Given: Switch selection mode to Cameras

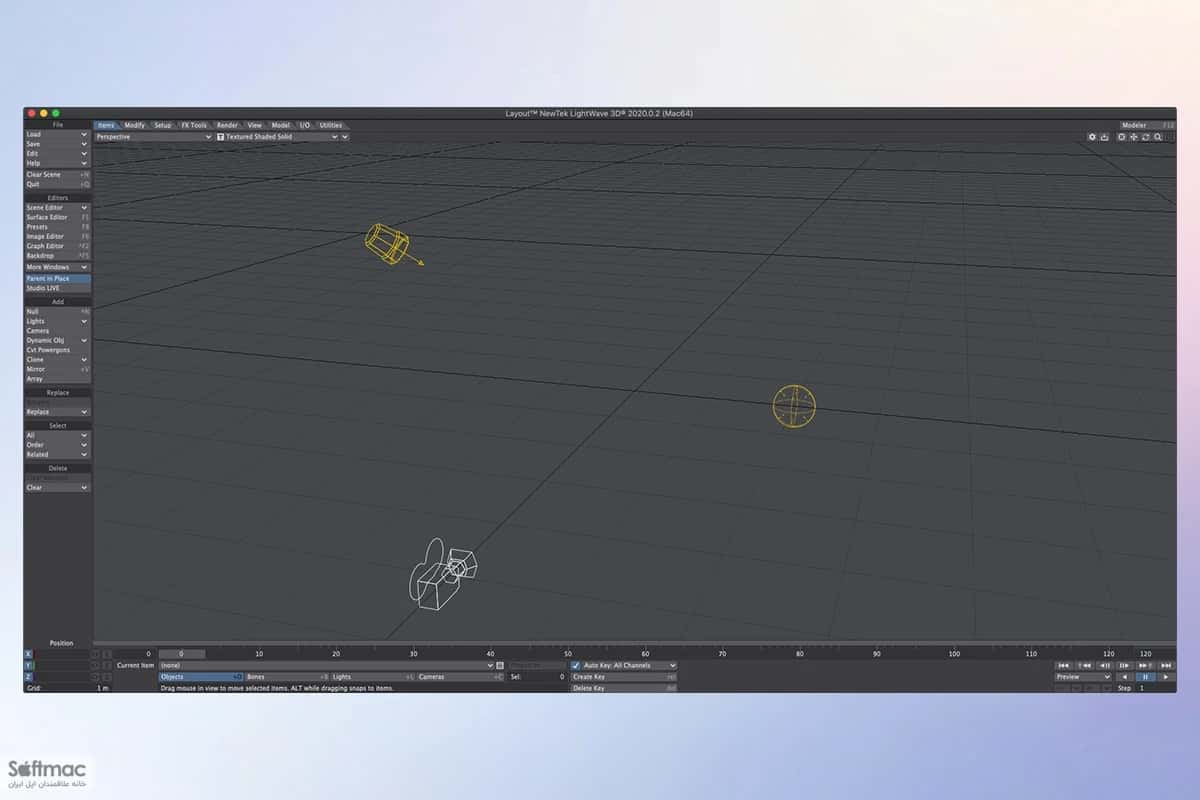Looking at the screenshot, I should coord(460,677).
